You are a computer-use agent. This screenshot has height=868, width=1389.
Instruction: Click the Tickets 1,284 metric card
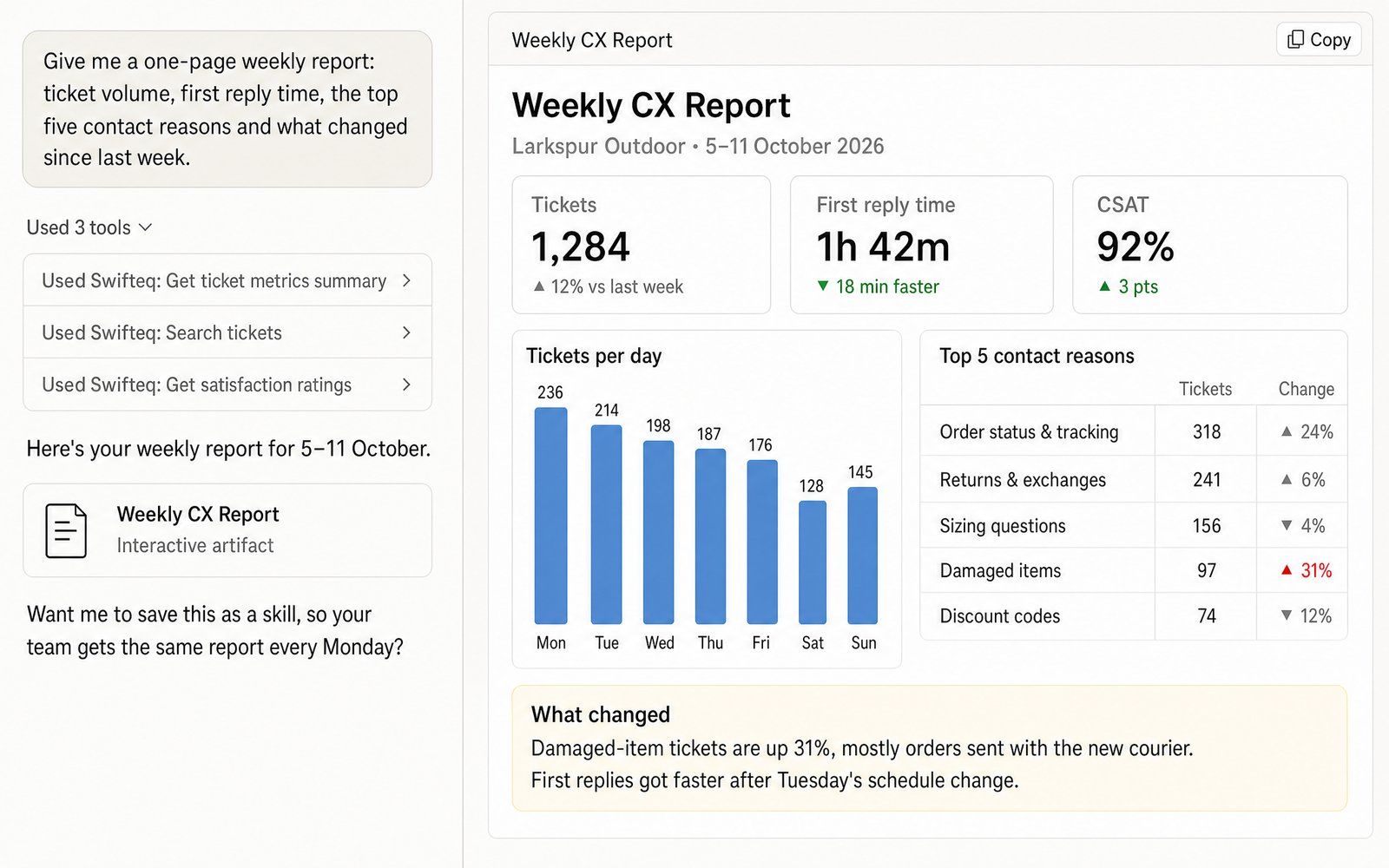pyautogui.click(x=642, y=245)
